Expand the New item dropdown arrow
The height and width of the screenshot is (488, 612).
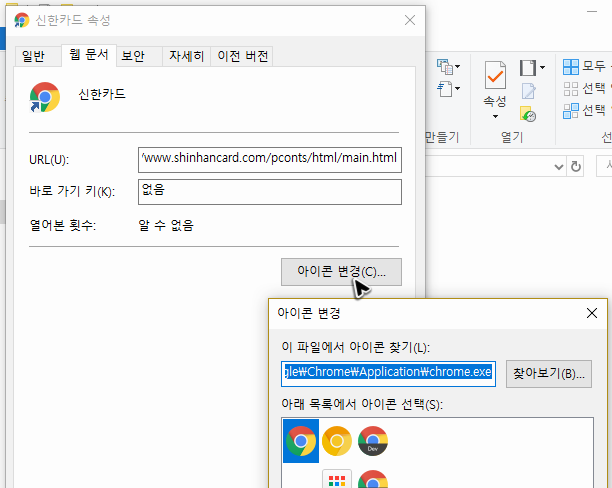(457, 66)
